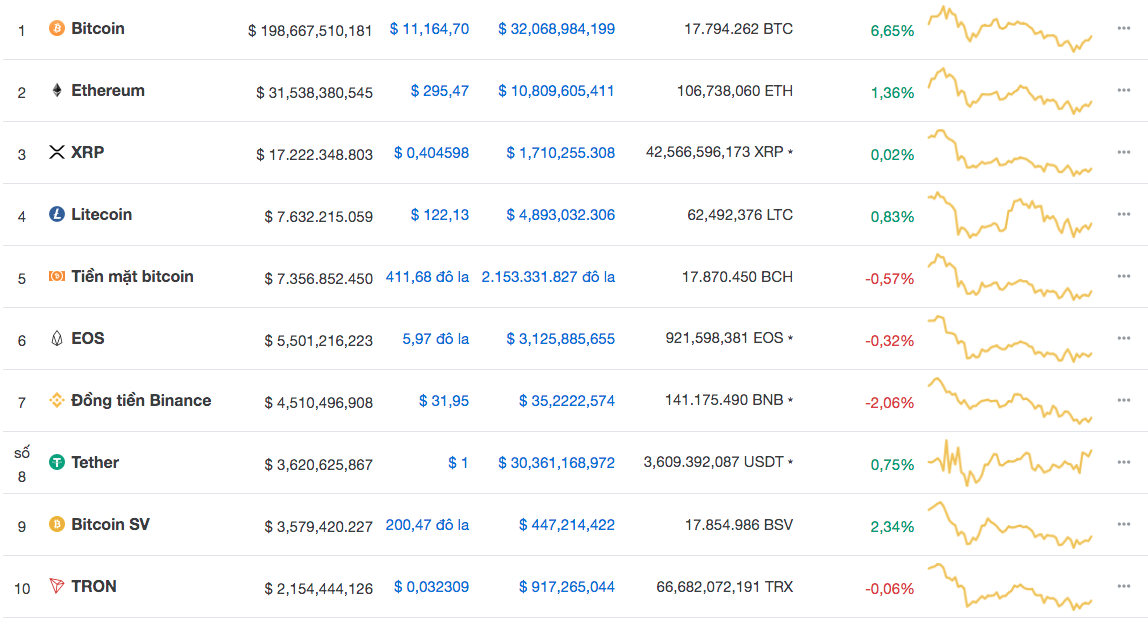1148x624 pixels.
Task: Click the Bitcoin orange coin icon
Action: click(x=57, y=29)
